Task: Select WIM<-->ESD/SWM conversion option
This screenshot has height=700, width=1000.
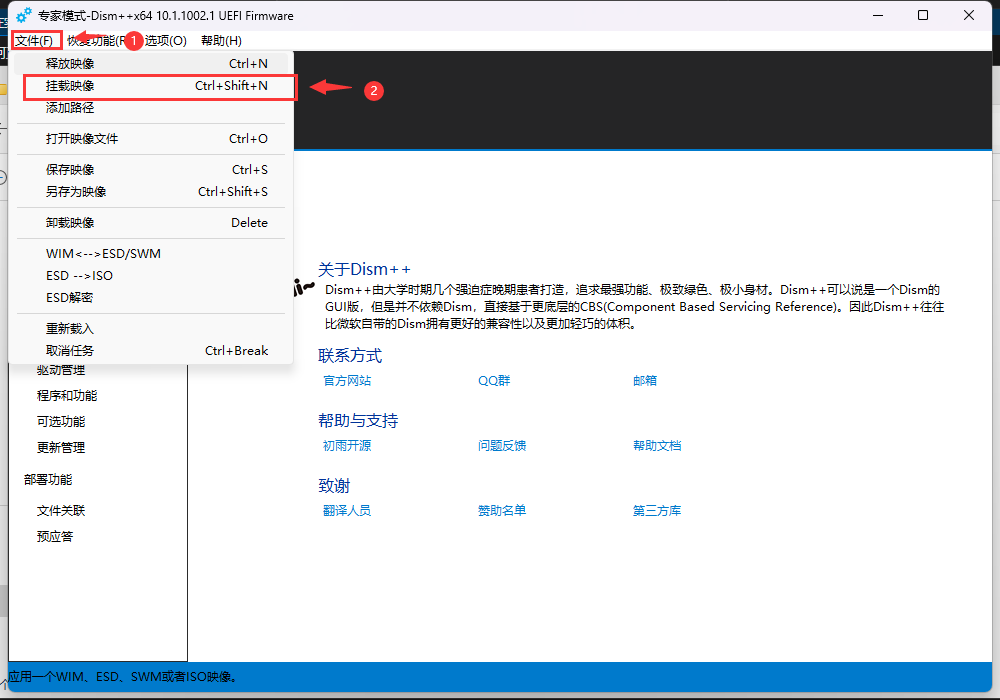Action: 103,254
